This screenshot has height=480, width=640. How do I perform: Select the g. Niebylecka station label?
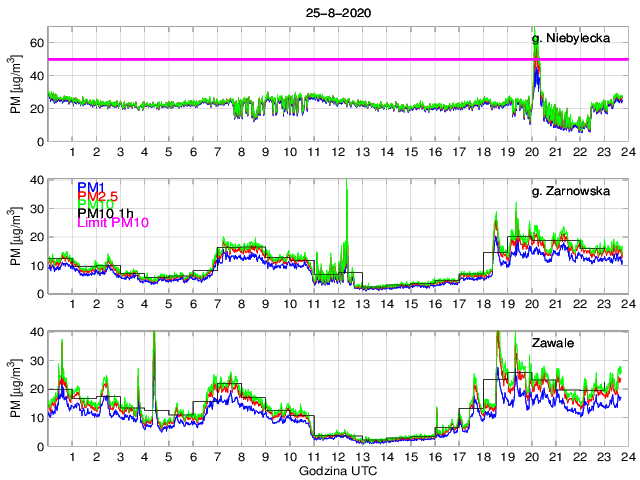(571, 38)
